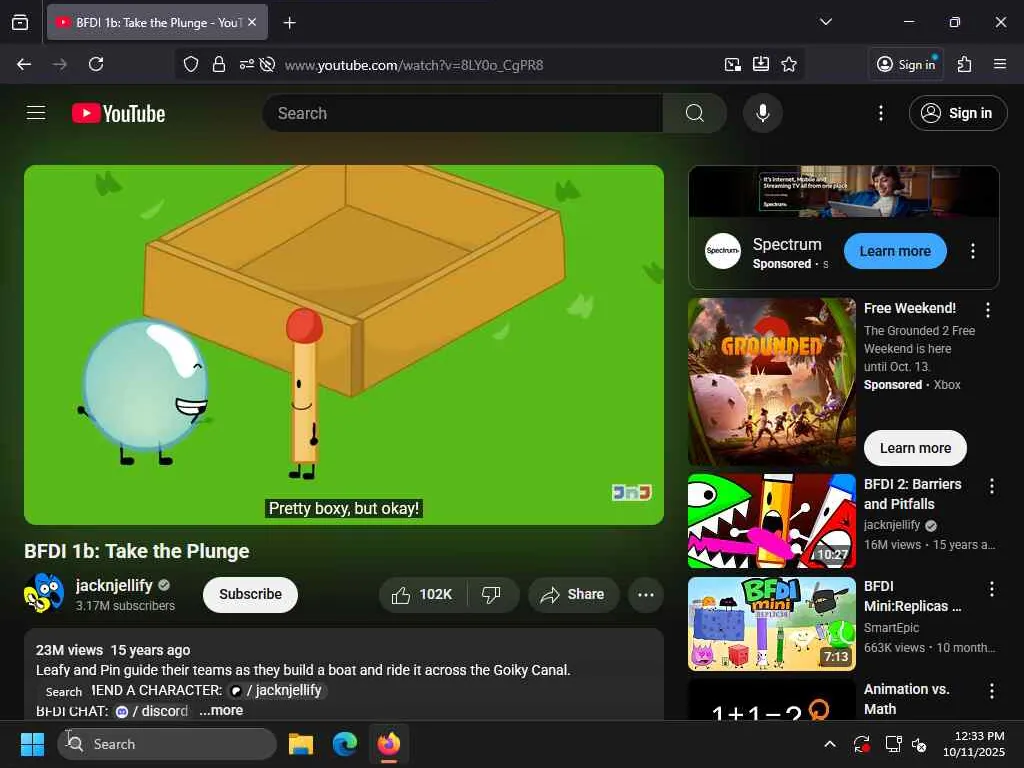Open the Windows Start menu
1024x768 pixels.
(x=32, y=744)
